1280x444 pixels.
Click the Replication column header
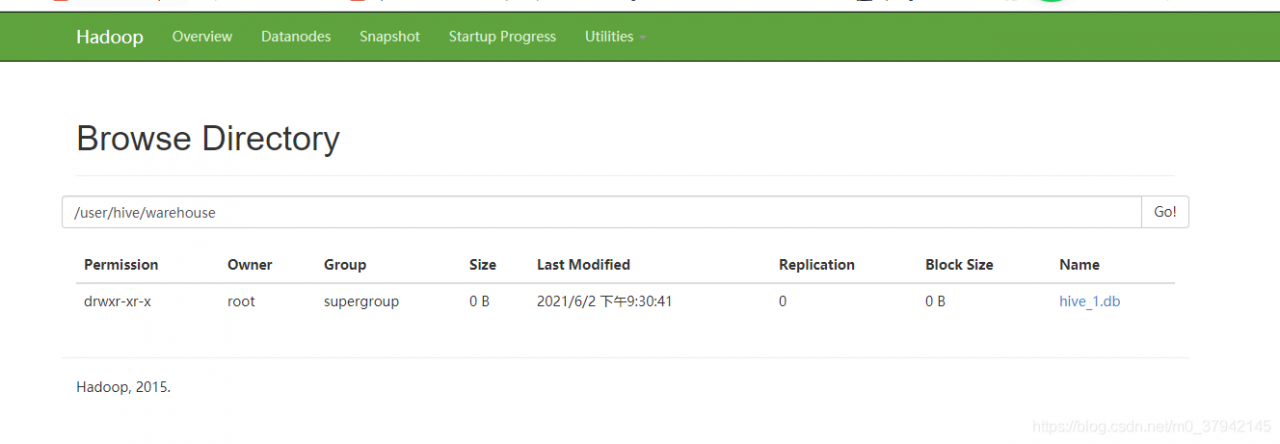click(x=817, y=265)
